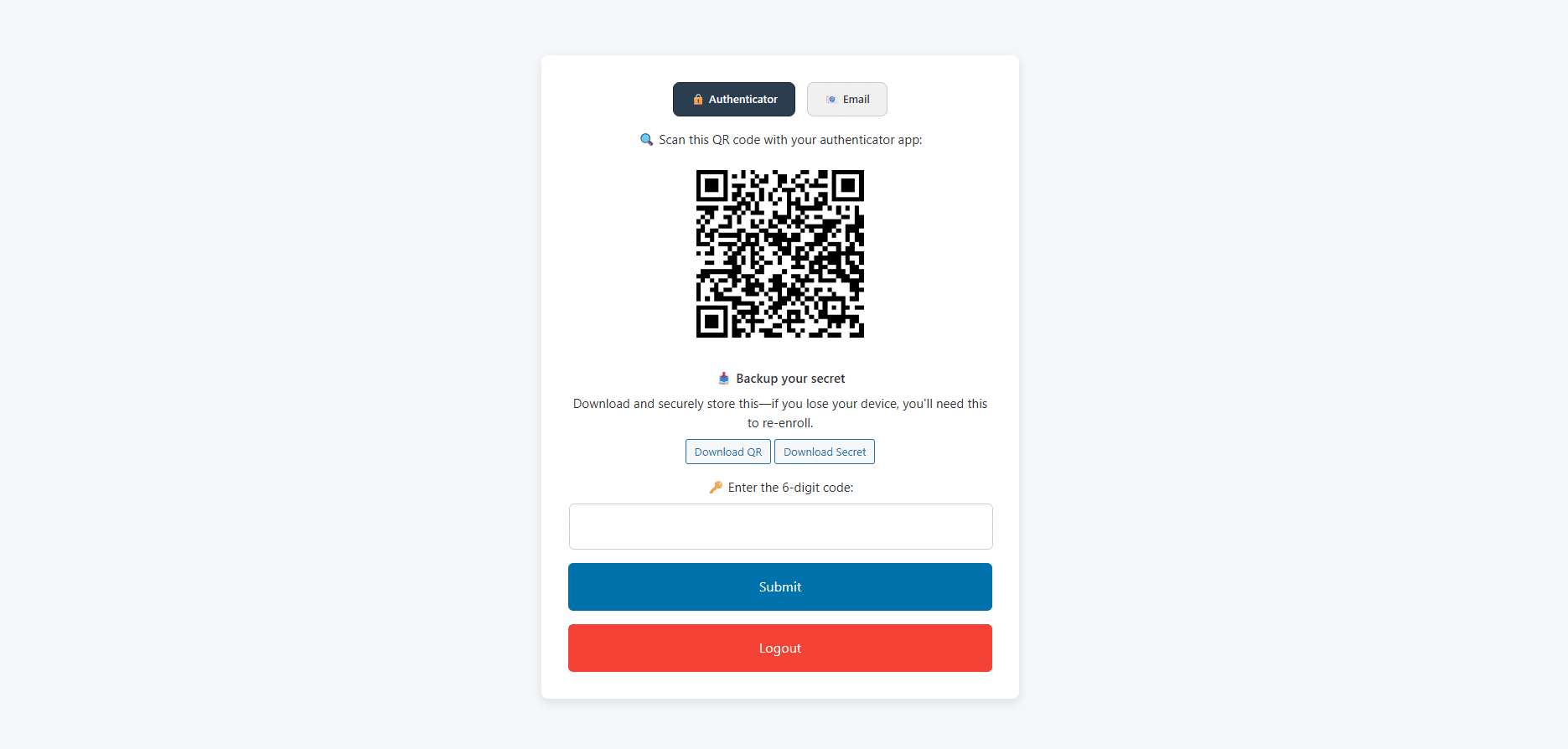Click the backup tray icon beside Backup heading
Screen dimensions: 1568x749
[x=724, y=379]
